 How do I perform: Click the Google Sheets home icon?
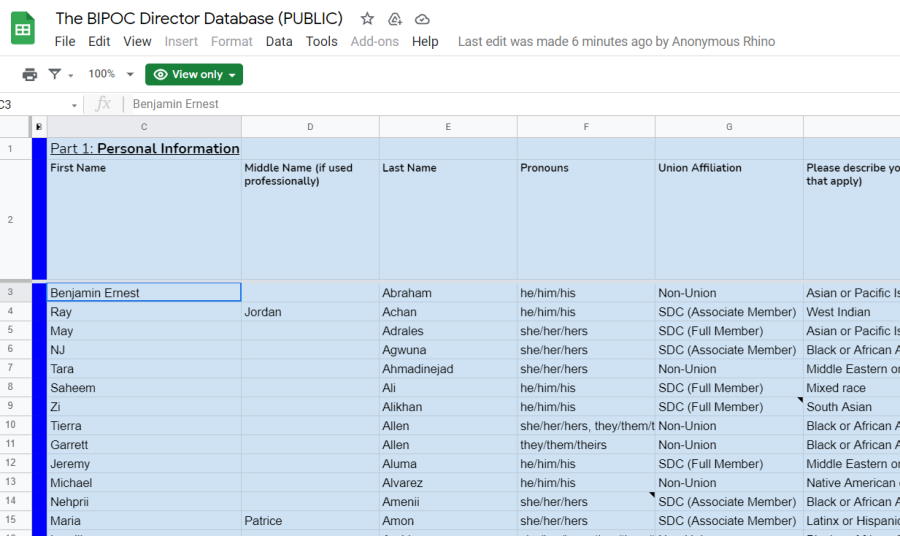(x=23, y=28)
